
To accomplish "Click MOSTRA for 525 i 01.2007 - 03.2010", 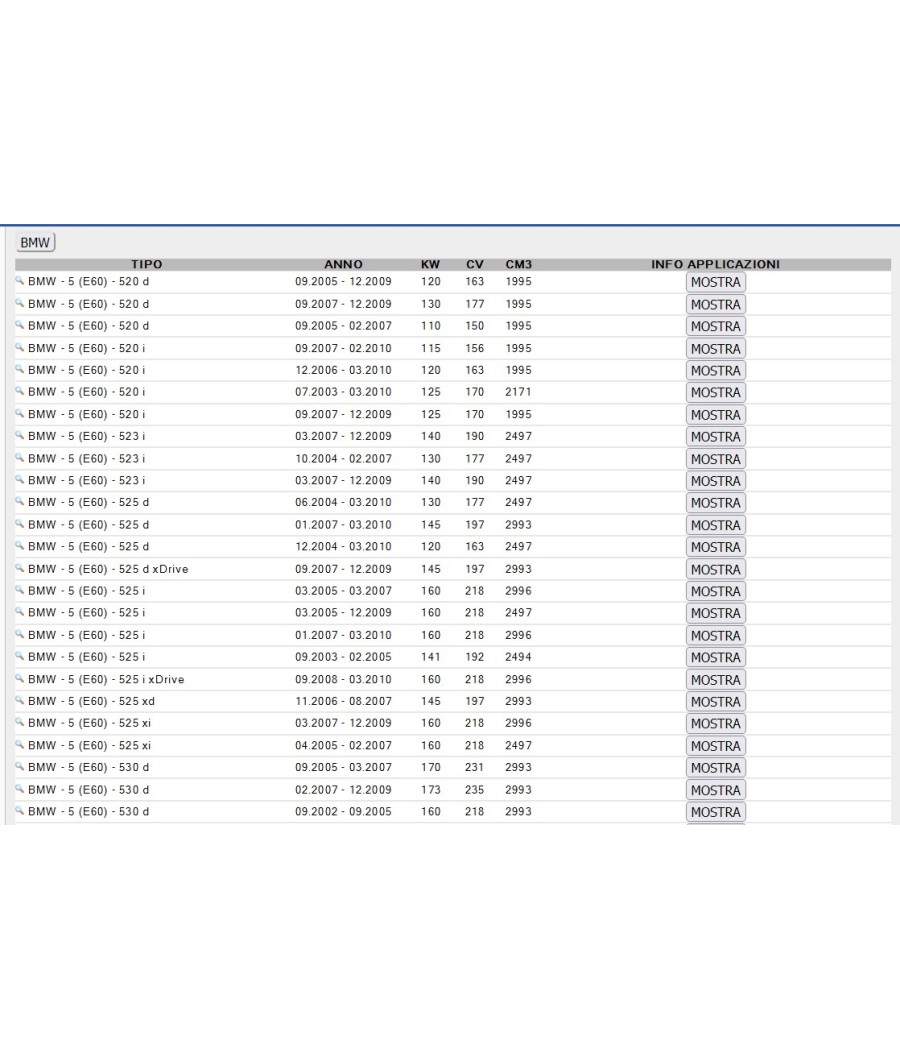I will point(715,635).
